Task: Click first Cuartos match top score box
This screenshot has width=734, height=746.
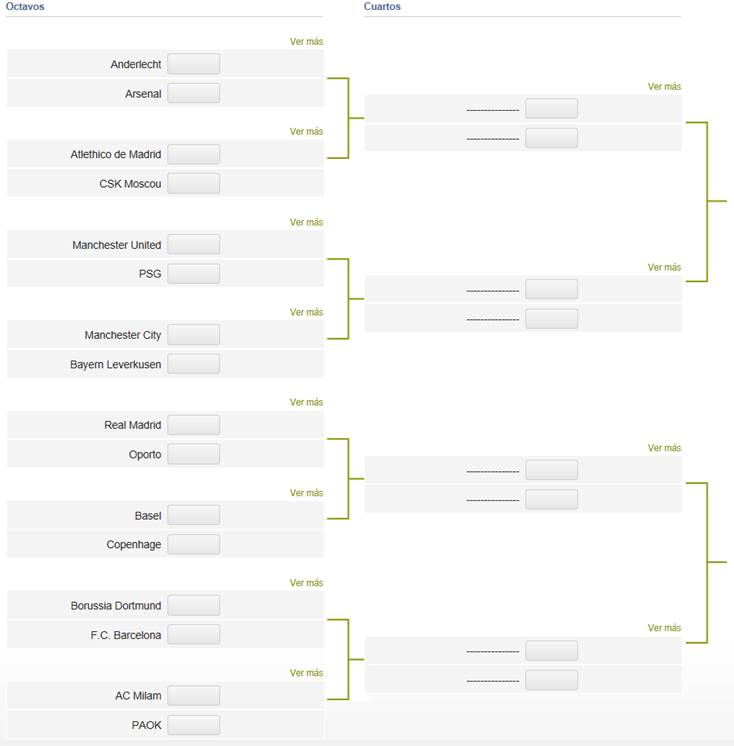Action: tap(552, 108)
